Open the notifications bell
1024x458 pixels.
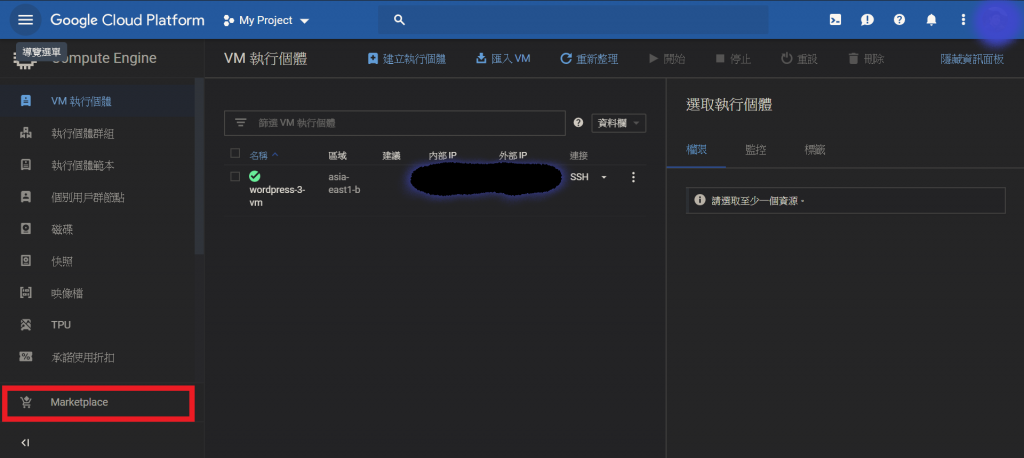click(931, 20)
